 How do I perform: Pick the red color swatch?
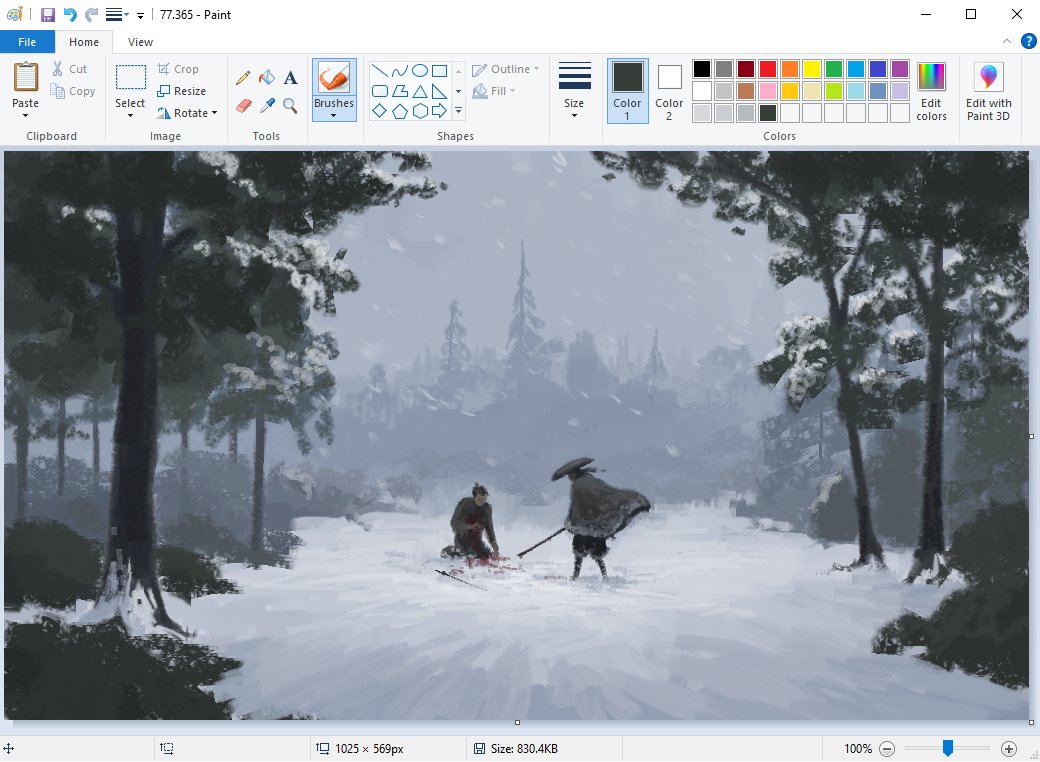click(x=768, y=69)
